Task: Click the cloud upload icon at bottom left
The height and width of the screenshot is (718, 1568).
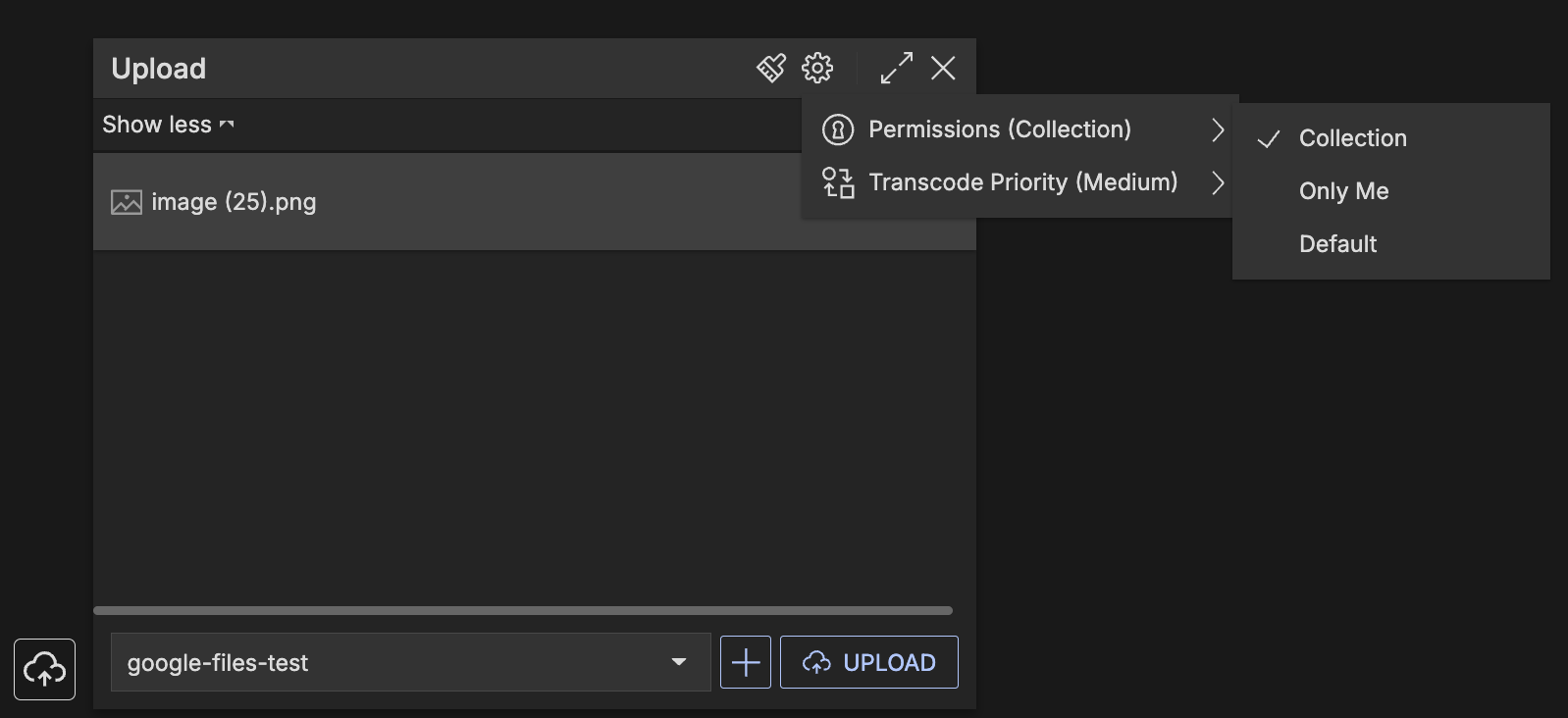Action: 45,669
